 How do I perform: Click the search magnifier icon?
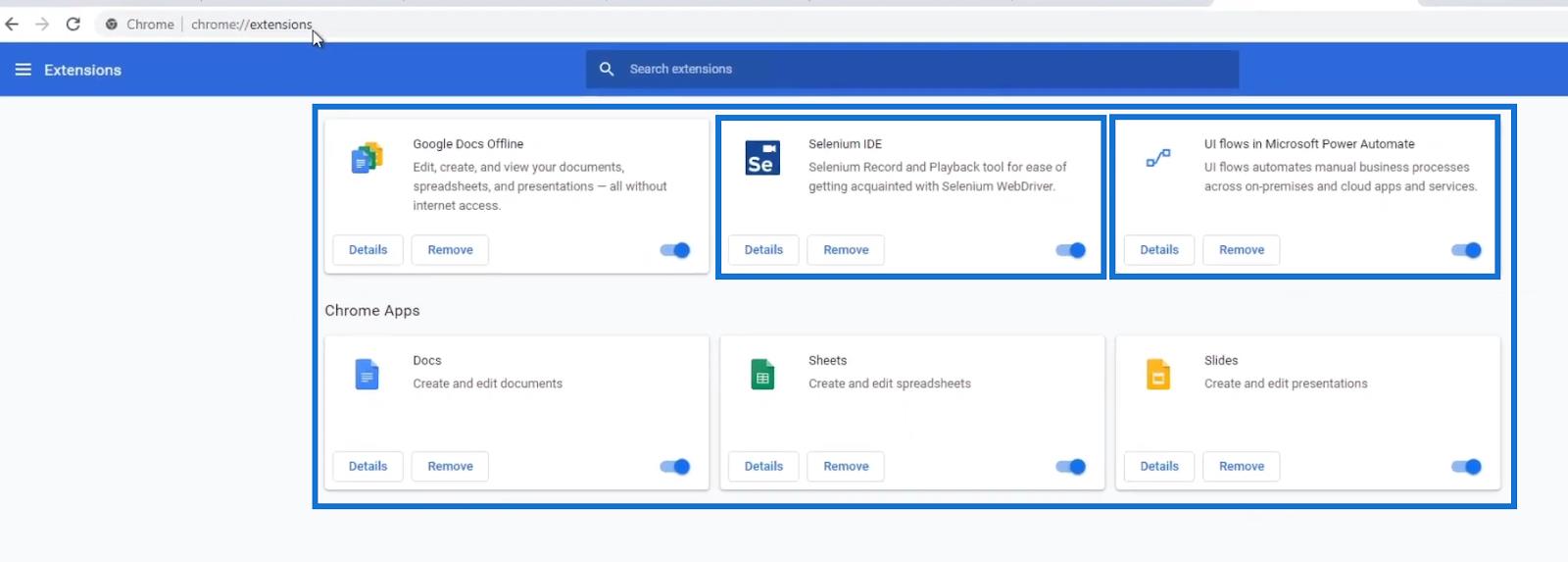pos(607,69)
